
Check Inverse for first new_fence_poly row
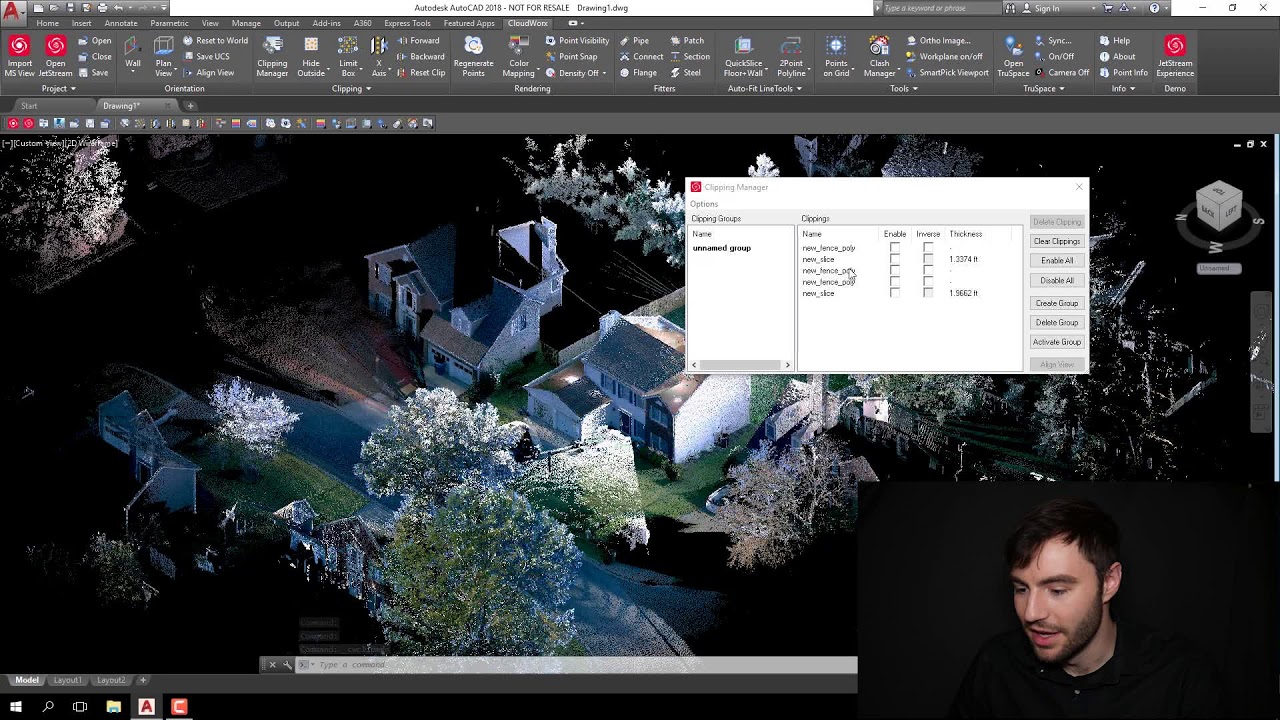pos(928,248)
